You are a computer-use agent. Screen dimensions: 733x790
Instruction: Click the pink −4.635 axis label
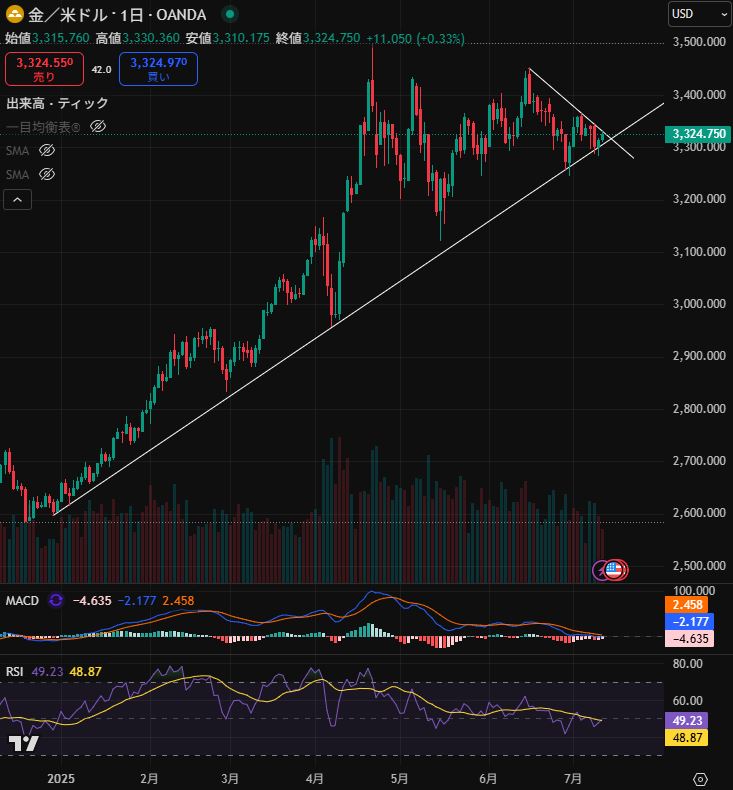[x=689, y=638]
